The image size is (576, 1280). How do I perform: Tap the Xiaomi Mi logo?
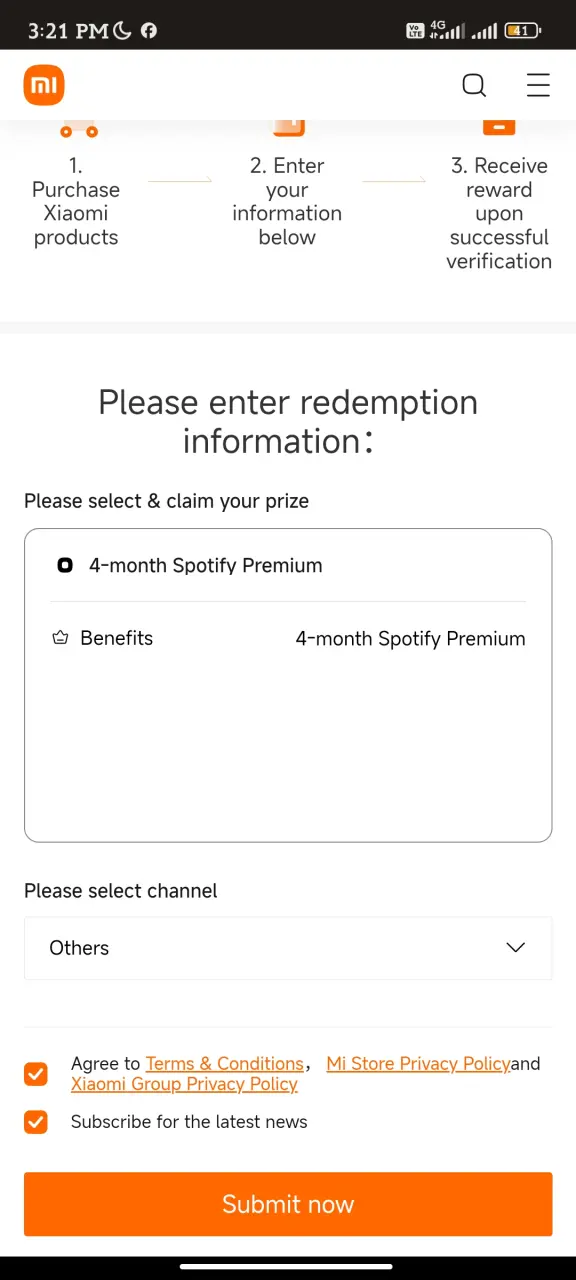(44, 86)
